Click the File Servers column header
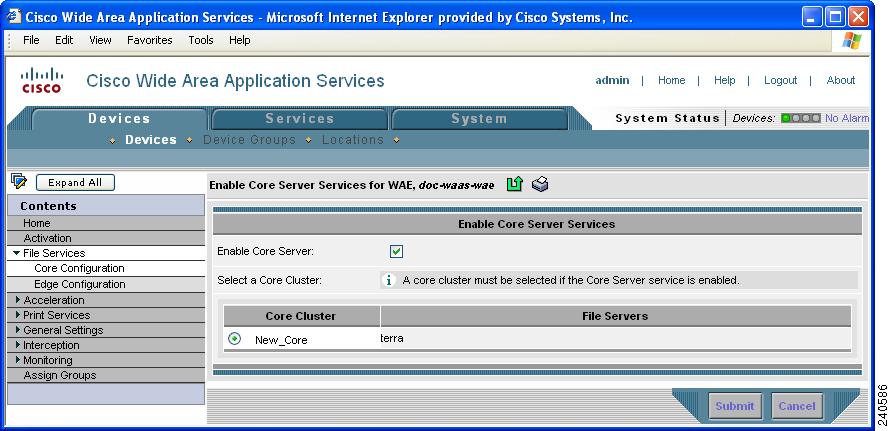This screenshot has height=431, width=890. coord(615,316)
